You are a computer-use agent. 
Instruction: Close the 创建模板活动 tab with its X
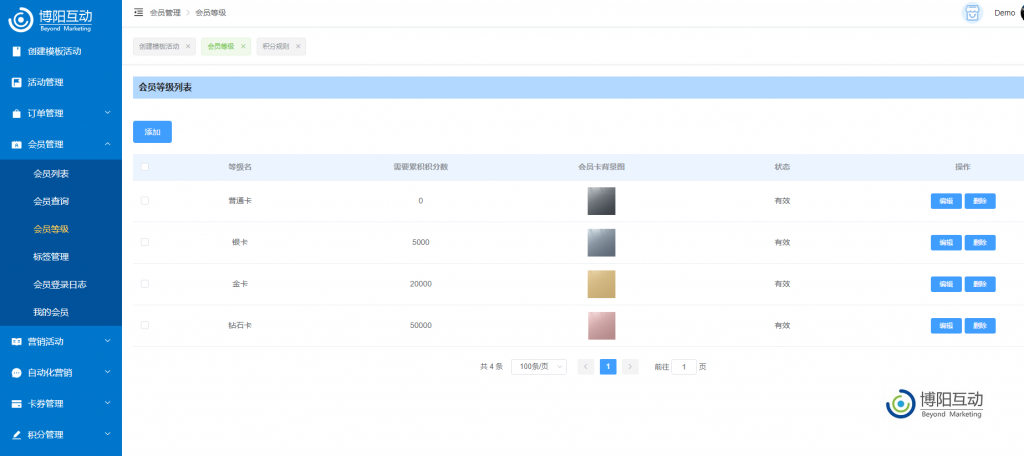(188, 46)
